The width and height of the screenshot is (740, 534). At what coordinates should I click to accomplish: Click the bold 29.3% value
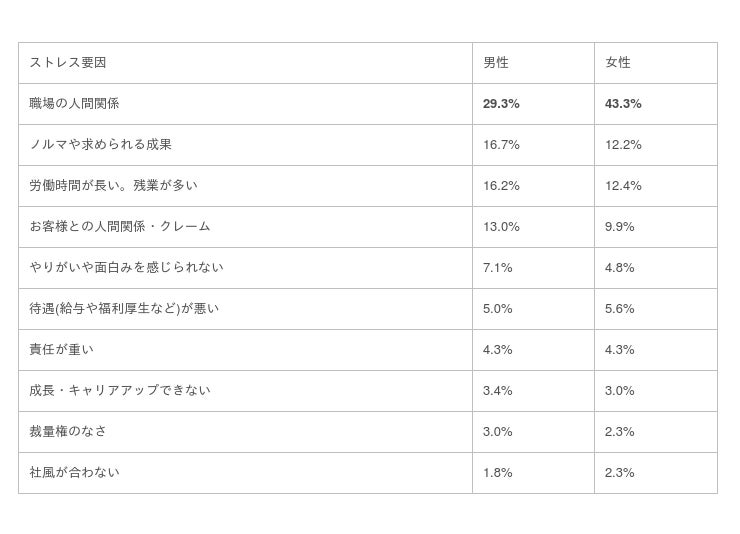click(501, 104)
